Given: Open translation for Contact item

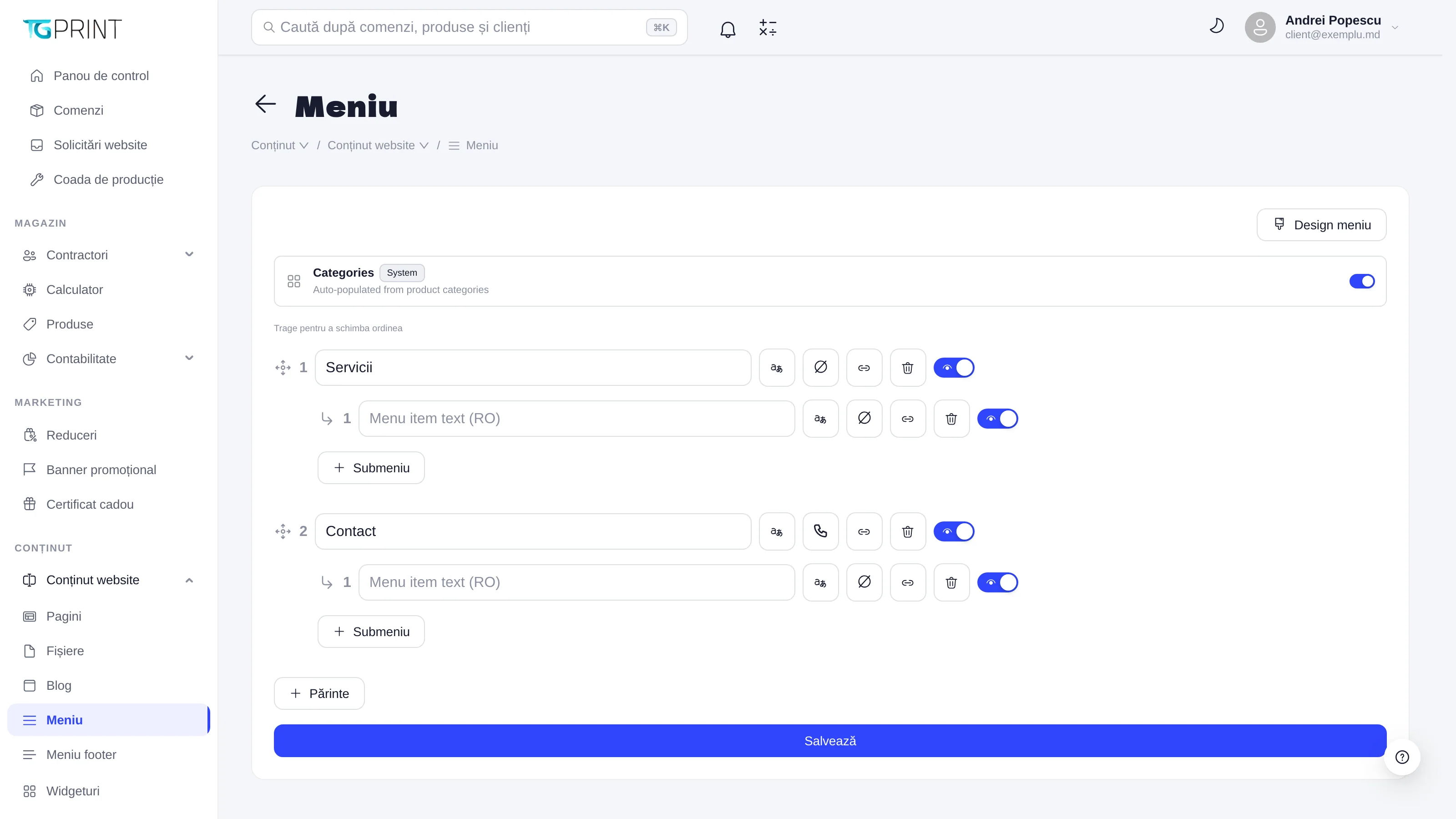Looking at the screenshot, I should pos(777,531).
